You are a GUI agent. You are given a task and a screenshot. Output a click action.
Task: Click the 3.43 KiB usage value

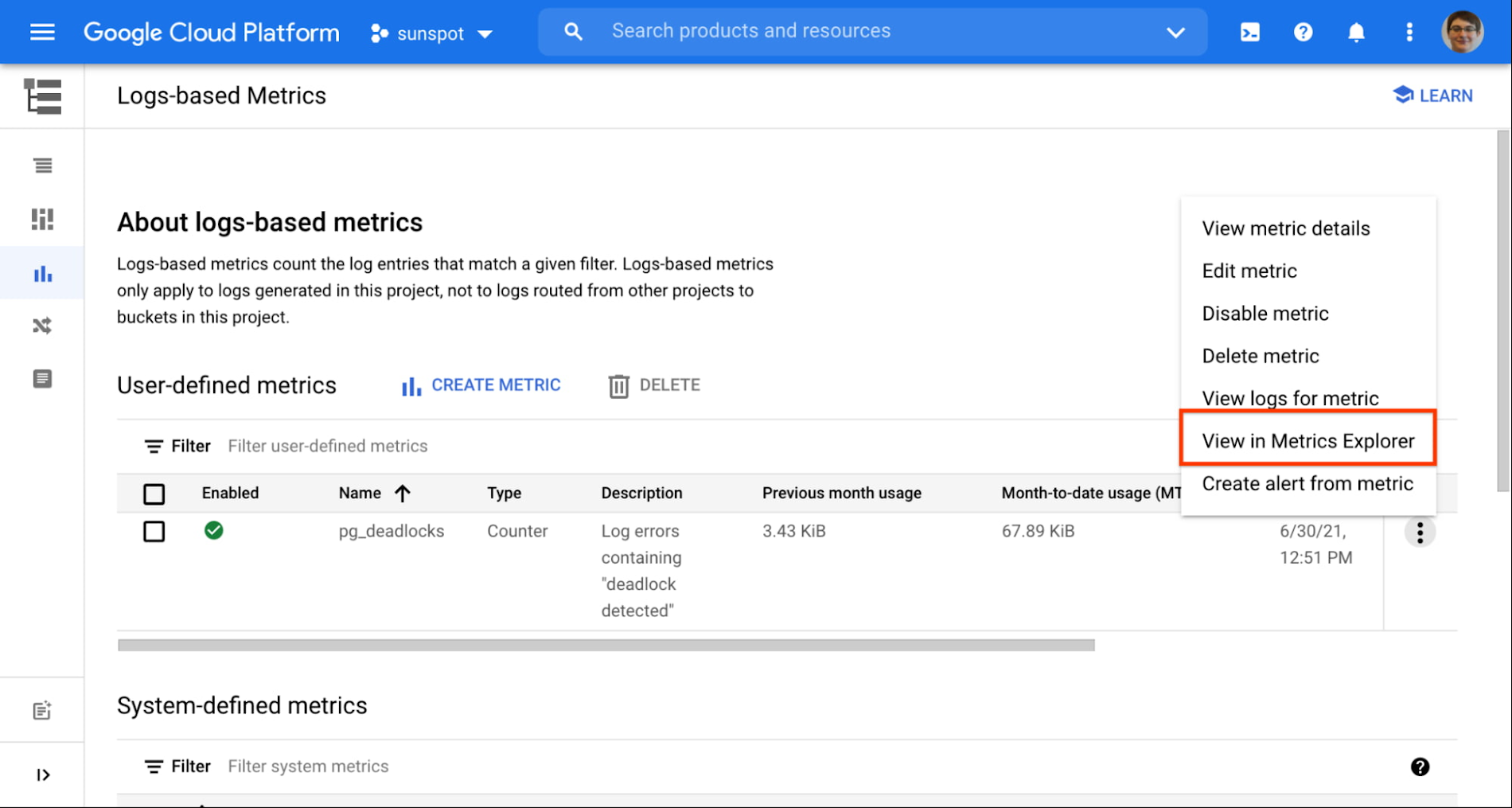[793, 531]
